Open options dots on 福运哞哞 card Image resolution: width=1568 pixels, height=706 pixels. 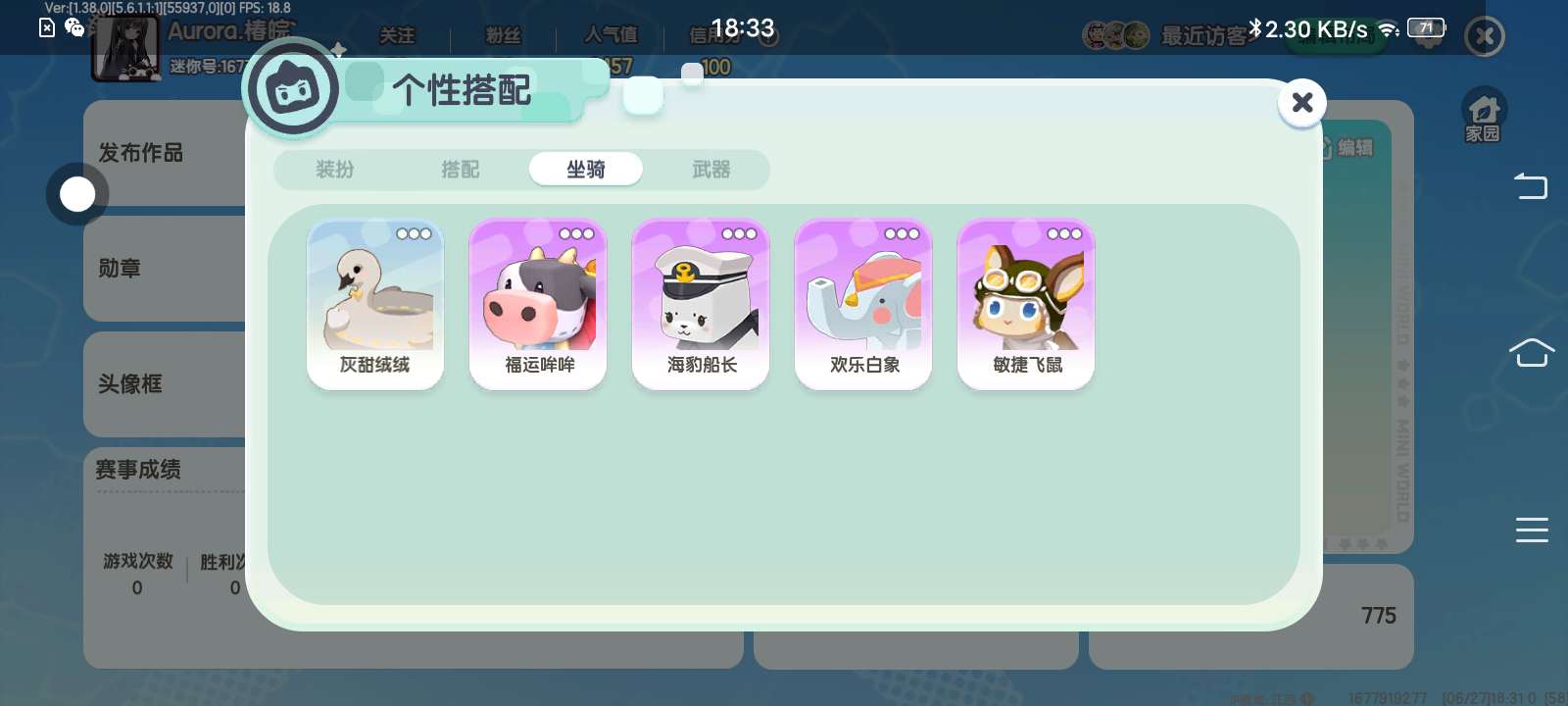pos(576,233)
